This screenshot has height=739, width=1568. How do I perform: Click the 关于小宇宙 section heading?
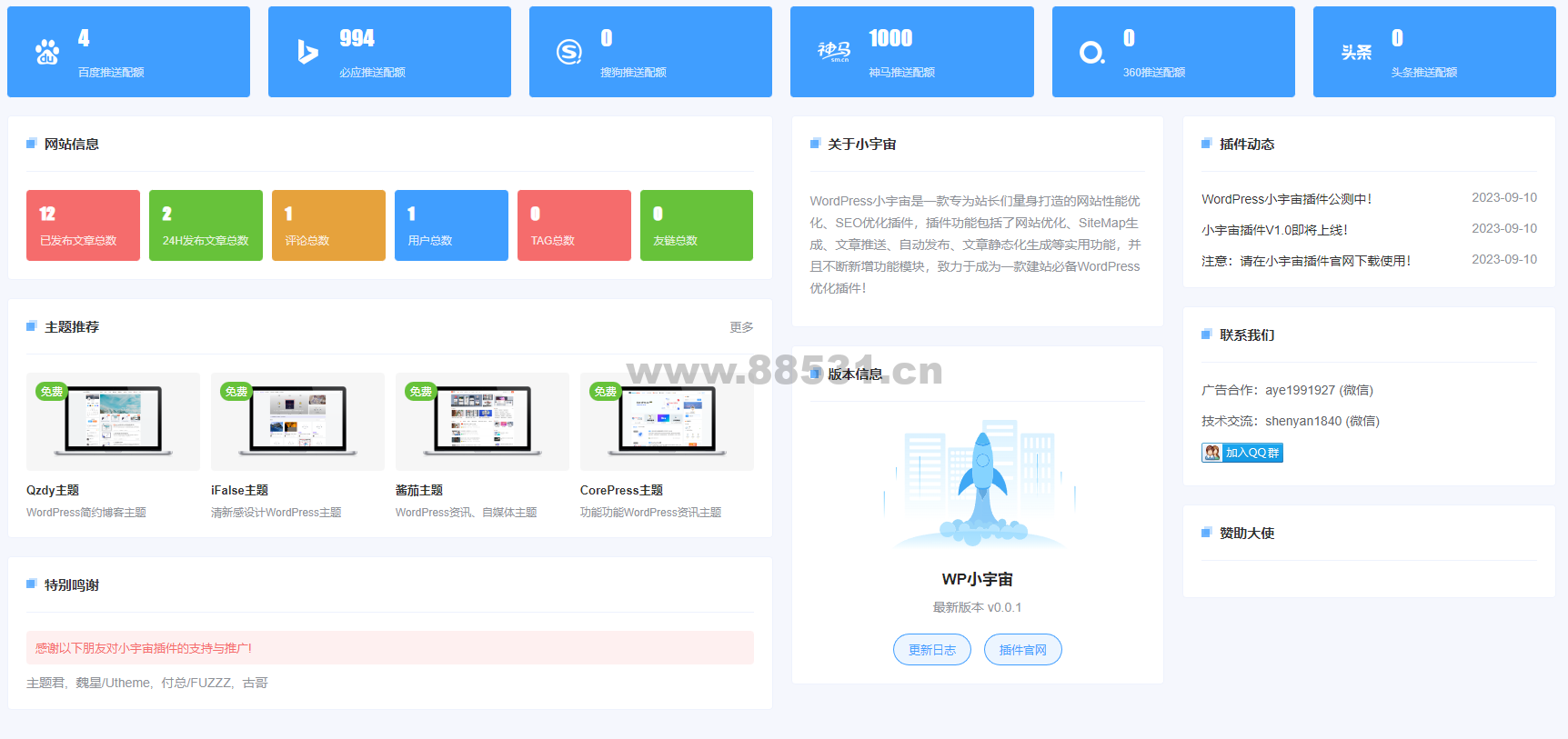pyautogui.click(x=861, y=144)
